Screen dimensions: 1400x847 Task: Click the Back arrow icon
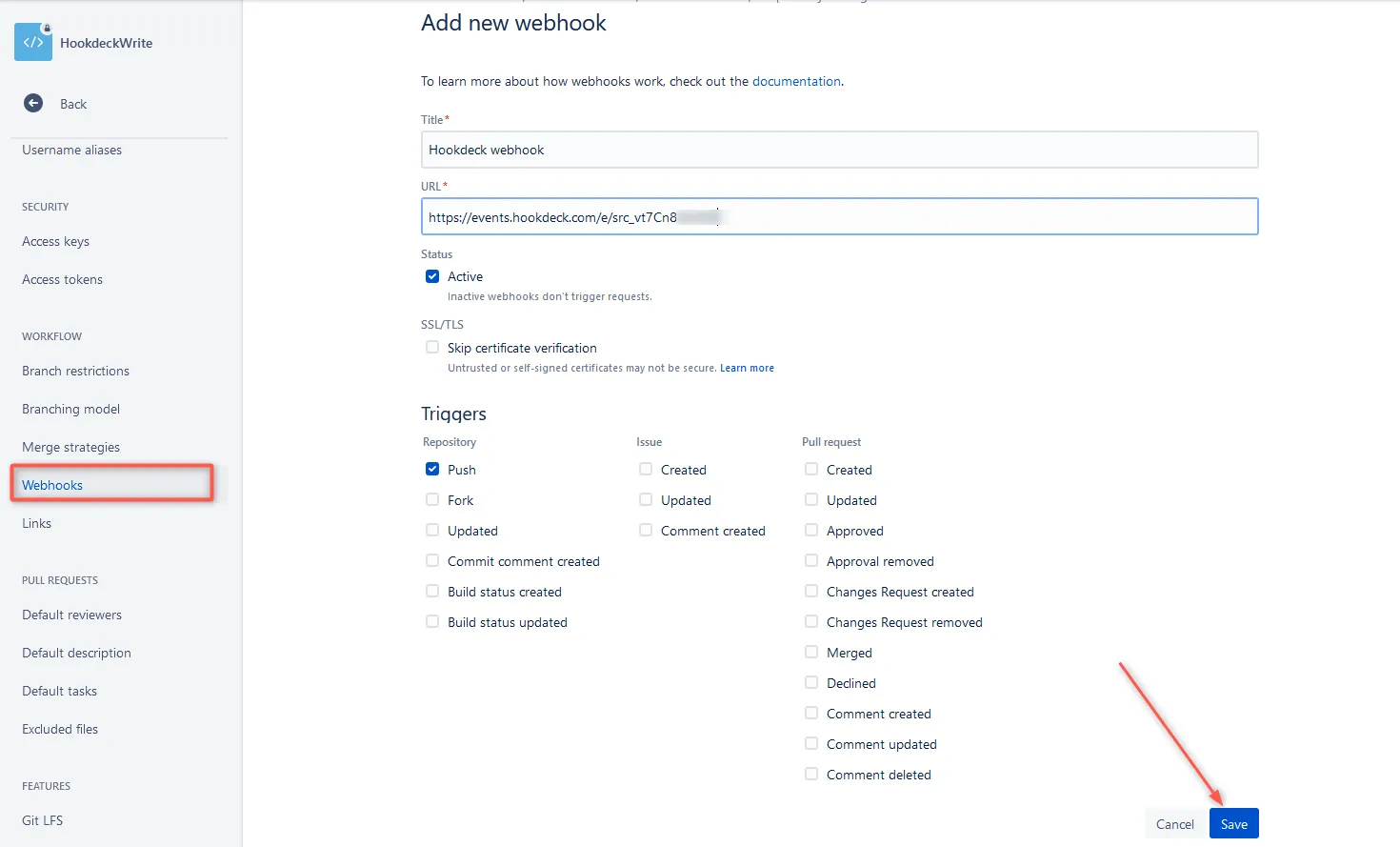33,103
